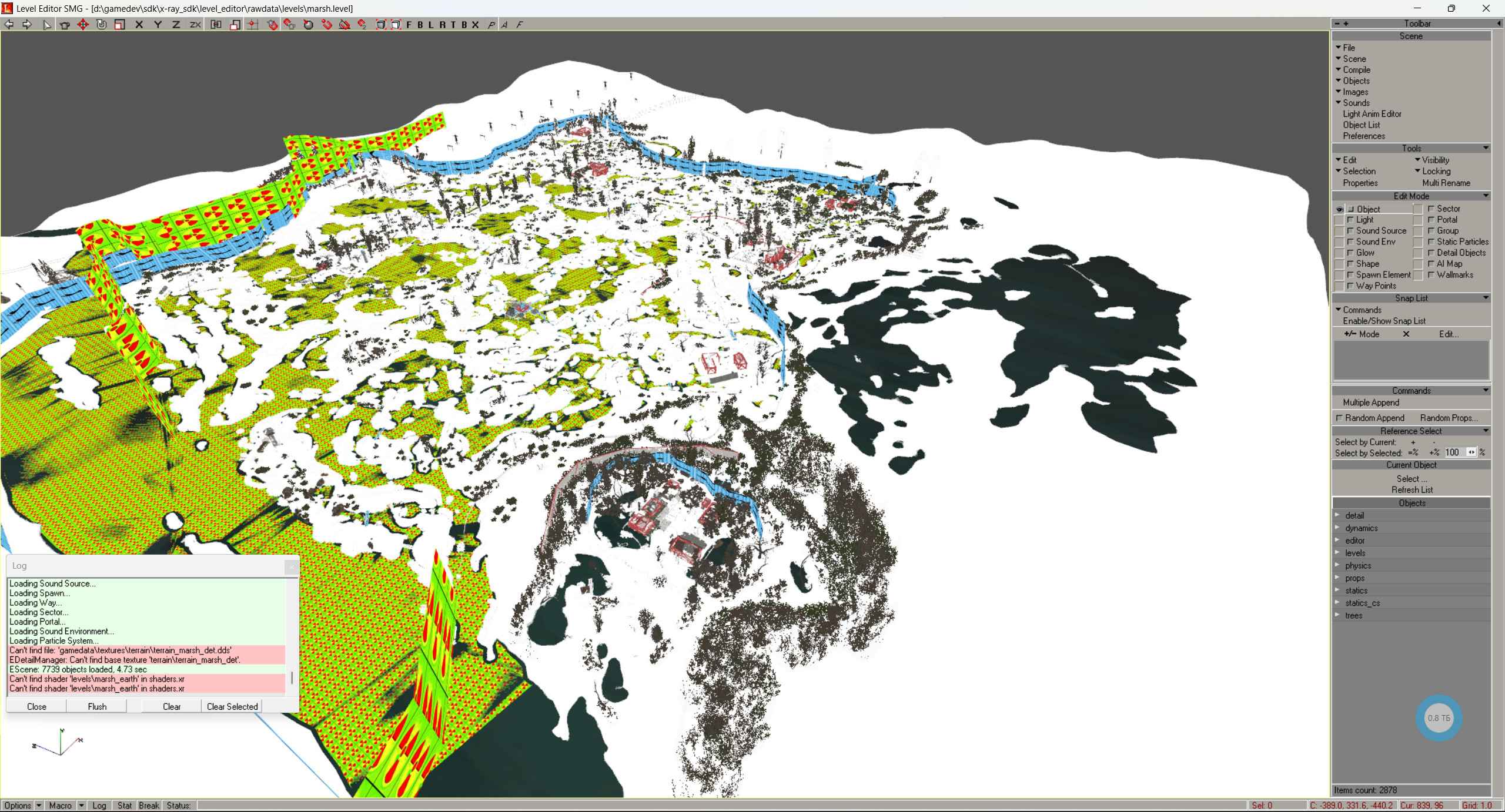Expand the trees folder
This screenshot has width=1505, height=812.
tap(1338, 615)
